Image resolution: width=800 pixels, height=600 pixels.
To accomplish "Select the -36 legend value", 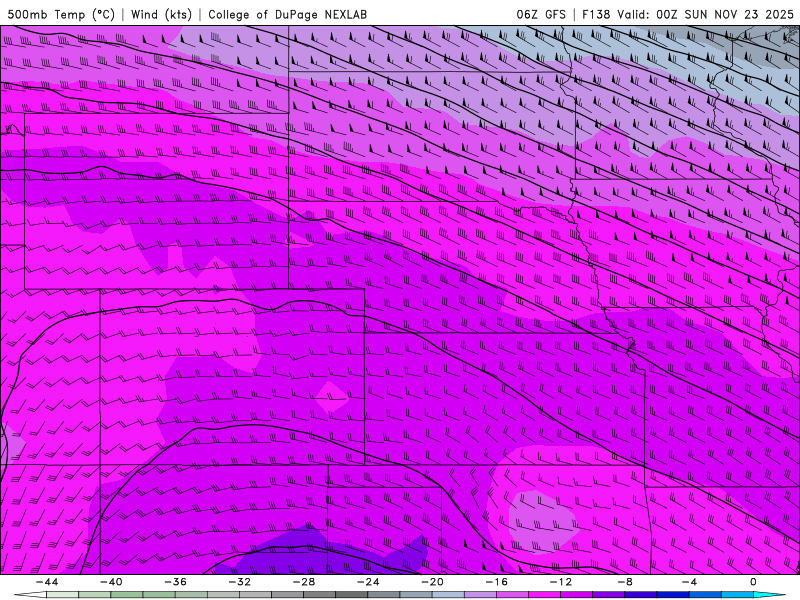I will [176, 582].
